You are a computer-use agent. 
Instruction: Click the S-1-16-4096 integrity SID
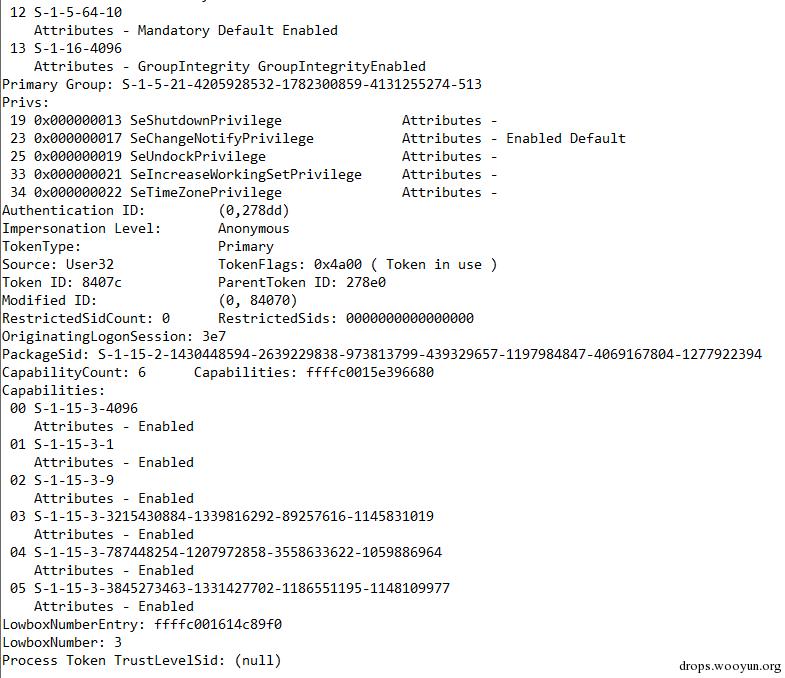click(x=78, y=48)
